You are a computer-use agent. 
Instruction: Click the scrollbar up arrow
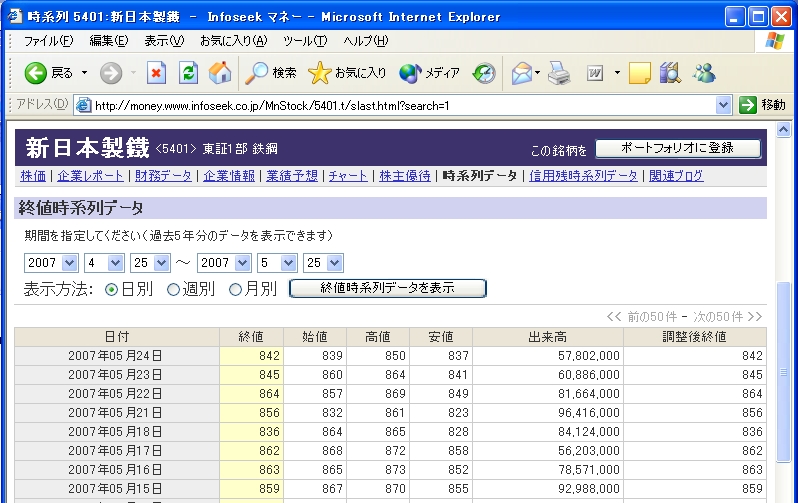coord(784,129)
